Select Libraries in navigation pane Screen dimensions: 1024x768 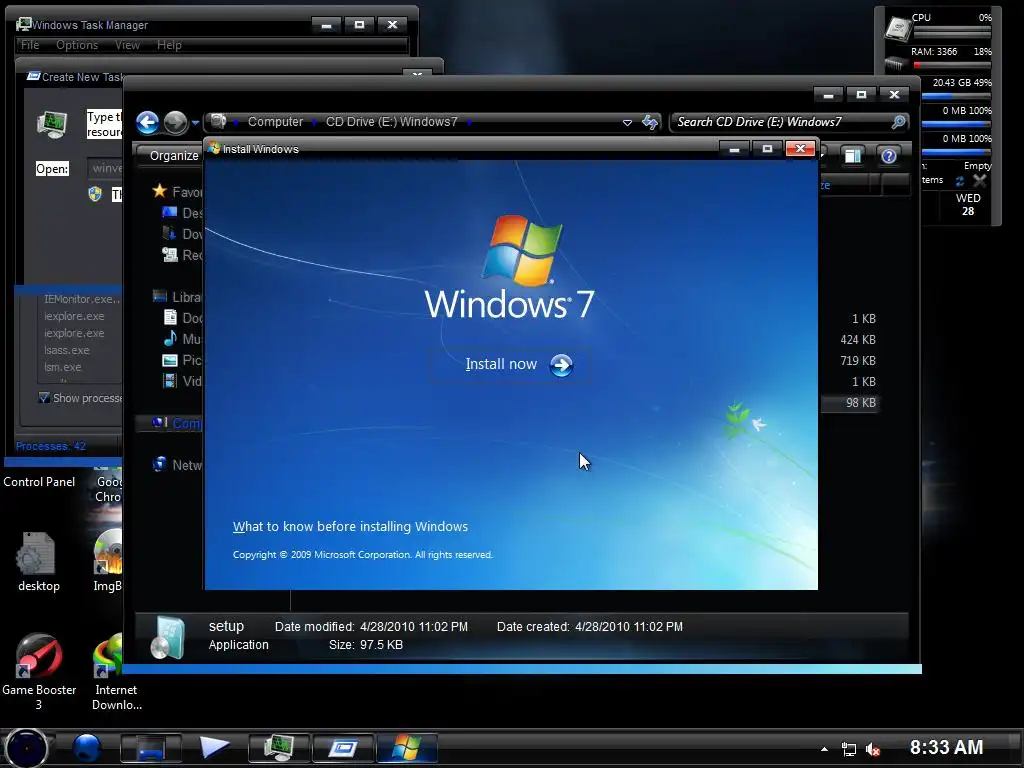(177, 297)
